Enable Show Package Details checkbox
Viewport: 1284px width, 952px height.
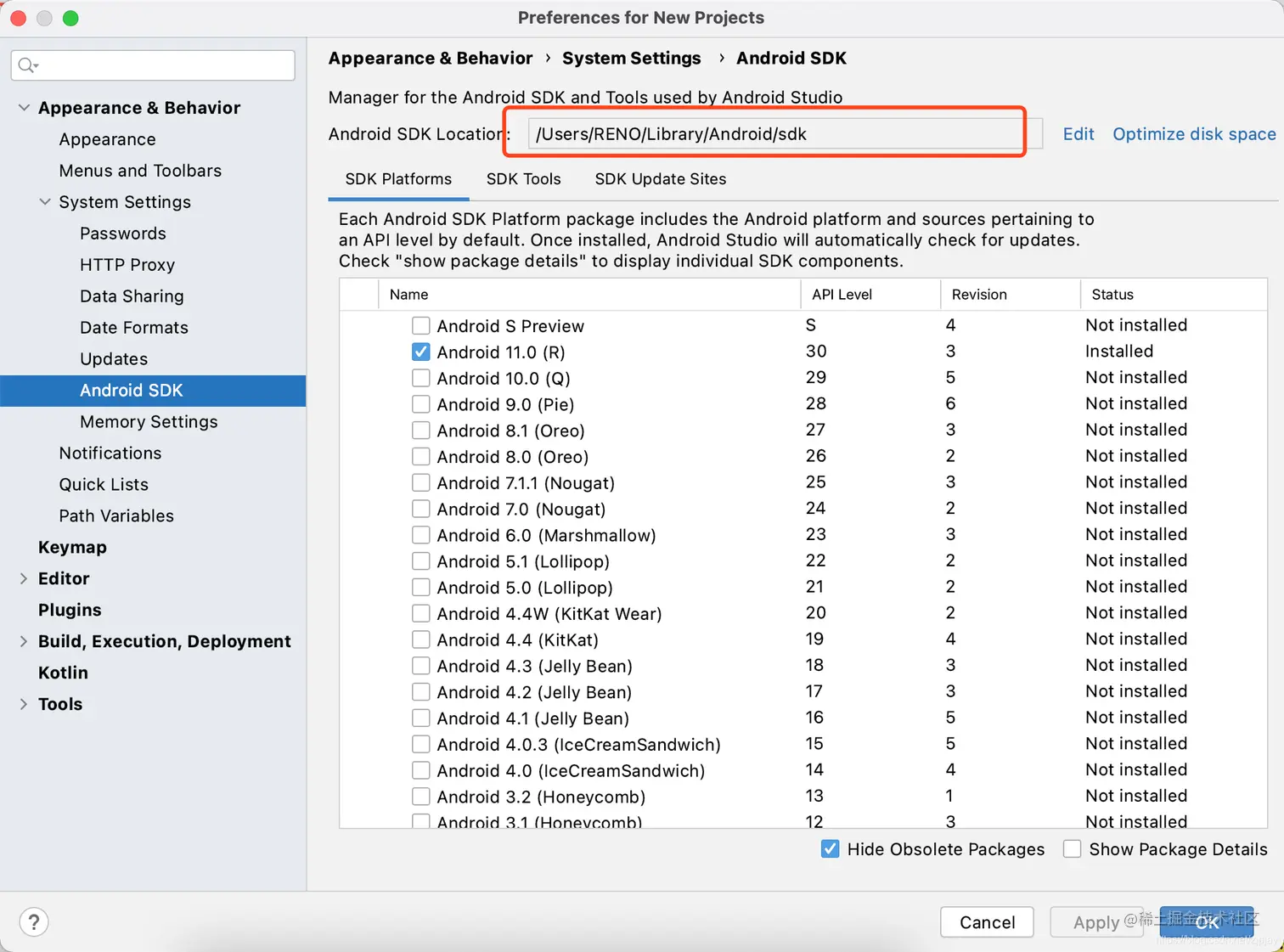click(x=1073, y=849)
